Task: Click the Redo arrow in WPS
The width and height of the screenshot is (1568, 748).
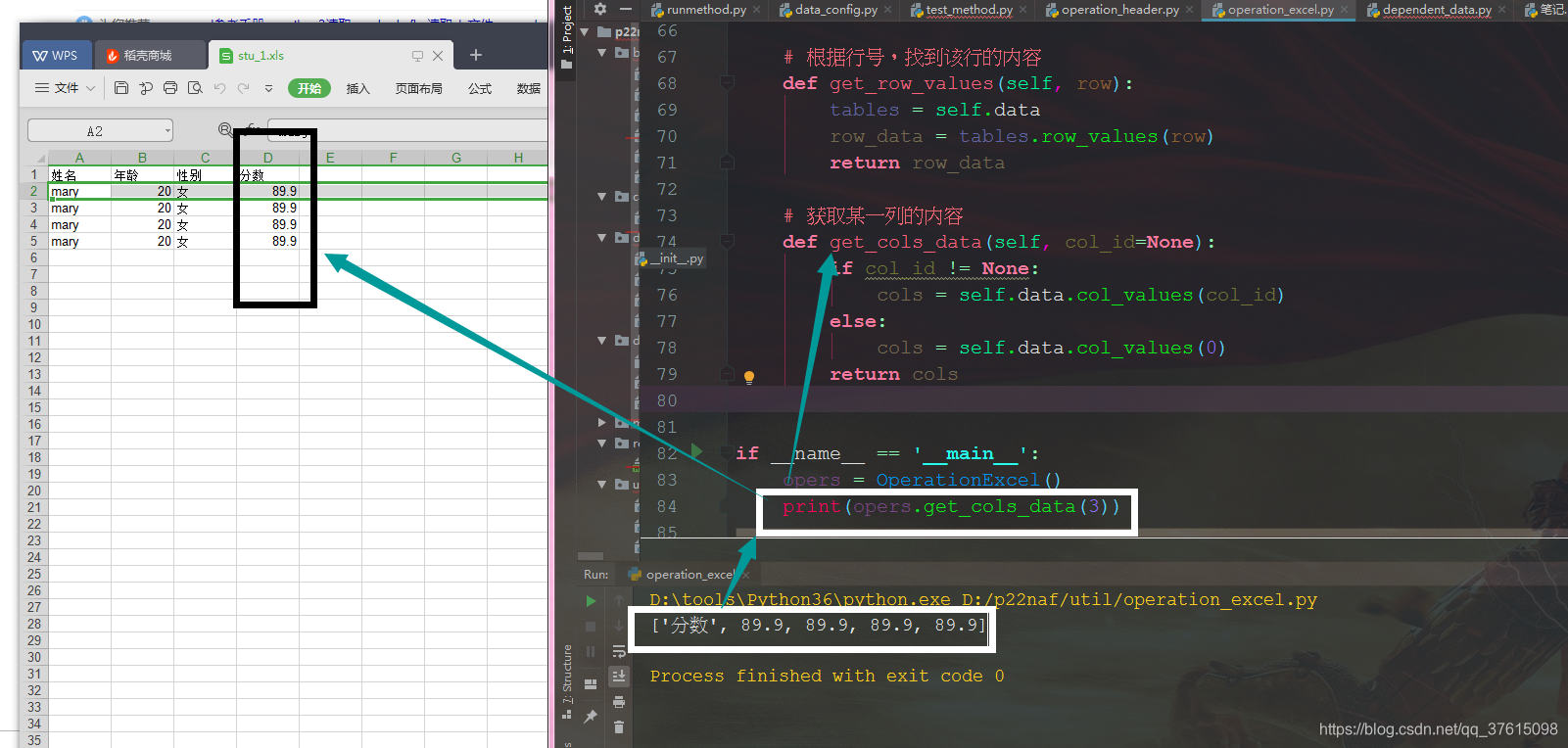Action: point(243,88)
